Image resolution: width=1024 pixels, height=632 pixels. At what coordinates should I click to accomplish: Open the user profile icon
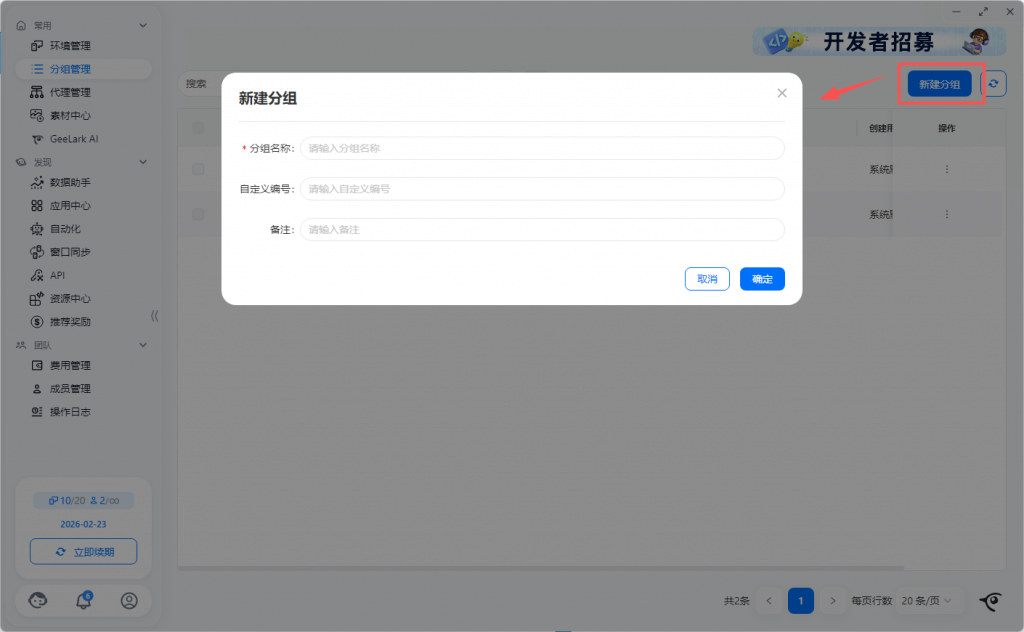pos(129,600)
